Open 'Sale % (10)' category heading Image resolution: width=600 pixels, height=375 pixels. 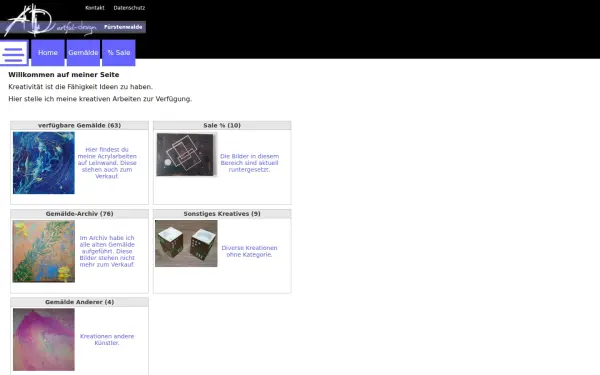222,126
